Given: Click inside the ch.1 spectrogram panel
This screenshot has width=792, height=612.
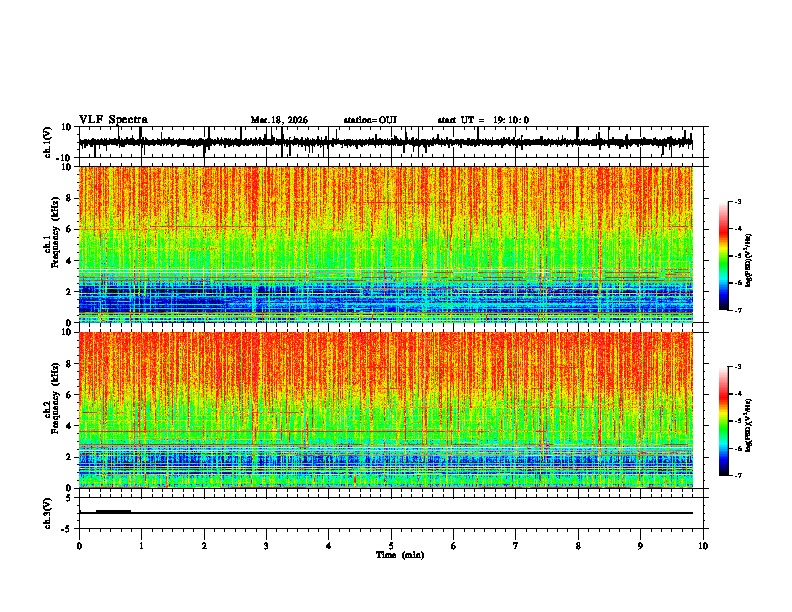Looking at the screenshot, I should click(386, 244).
